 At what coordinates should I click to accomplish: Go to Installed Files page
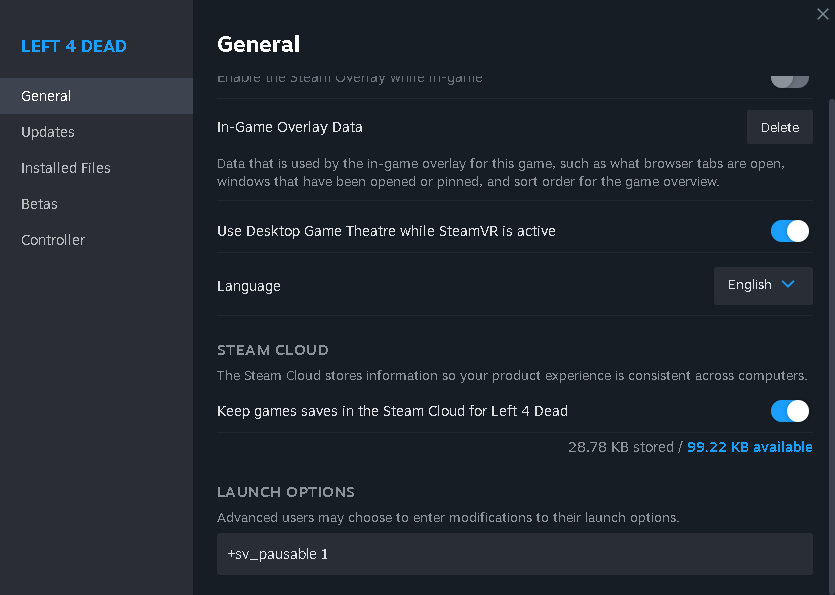tap(66, 168)
